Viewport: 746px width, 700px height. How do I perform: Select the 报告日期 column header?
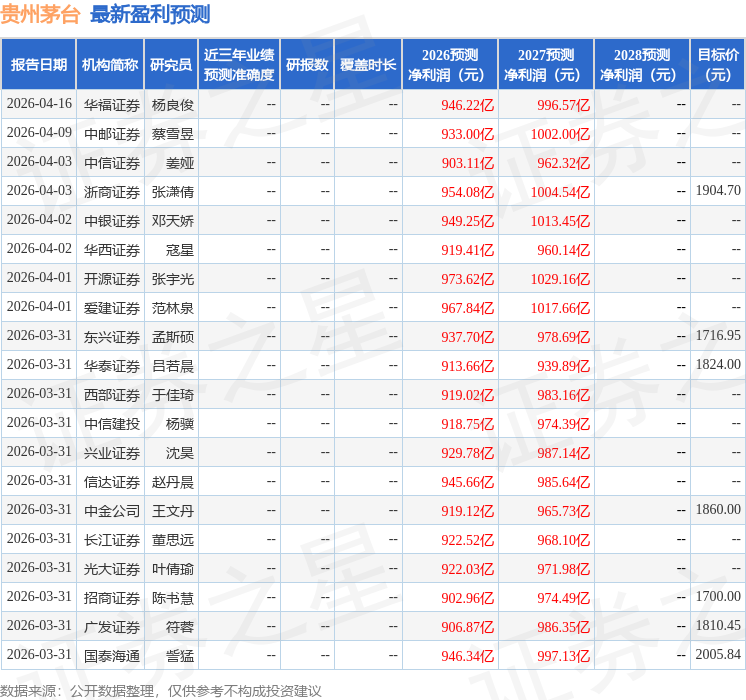coord(38,65)
